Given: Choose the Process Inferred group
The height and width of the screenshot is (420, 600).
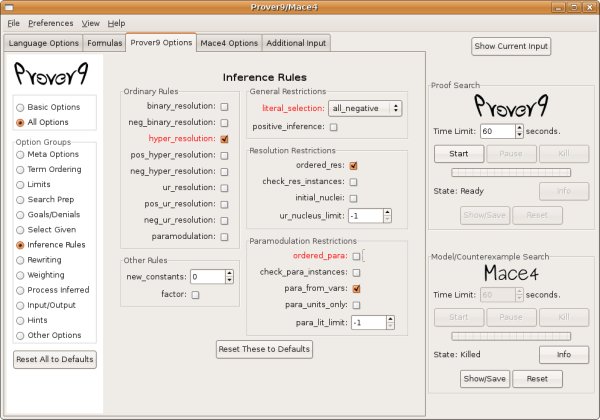Looking at the screenshot, I should 53,290.
